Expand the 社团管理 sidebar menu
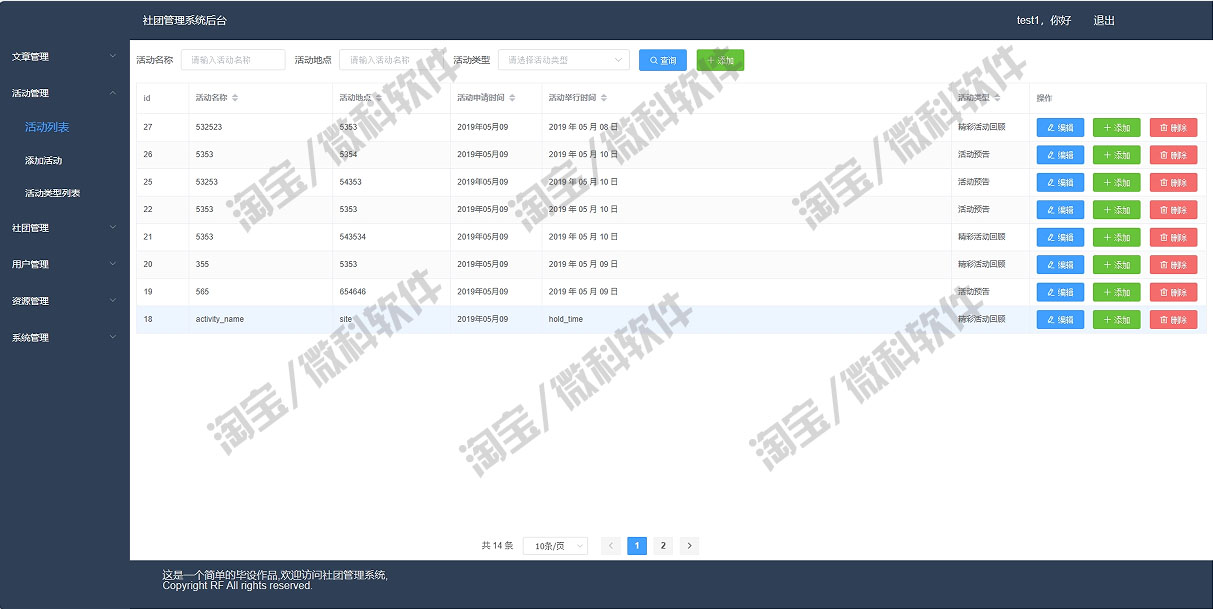 [65, 228]
